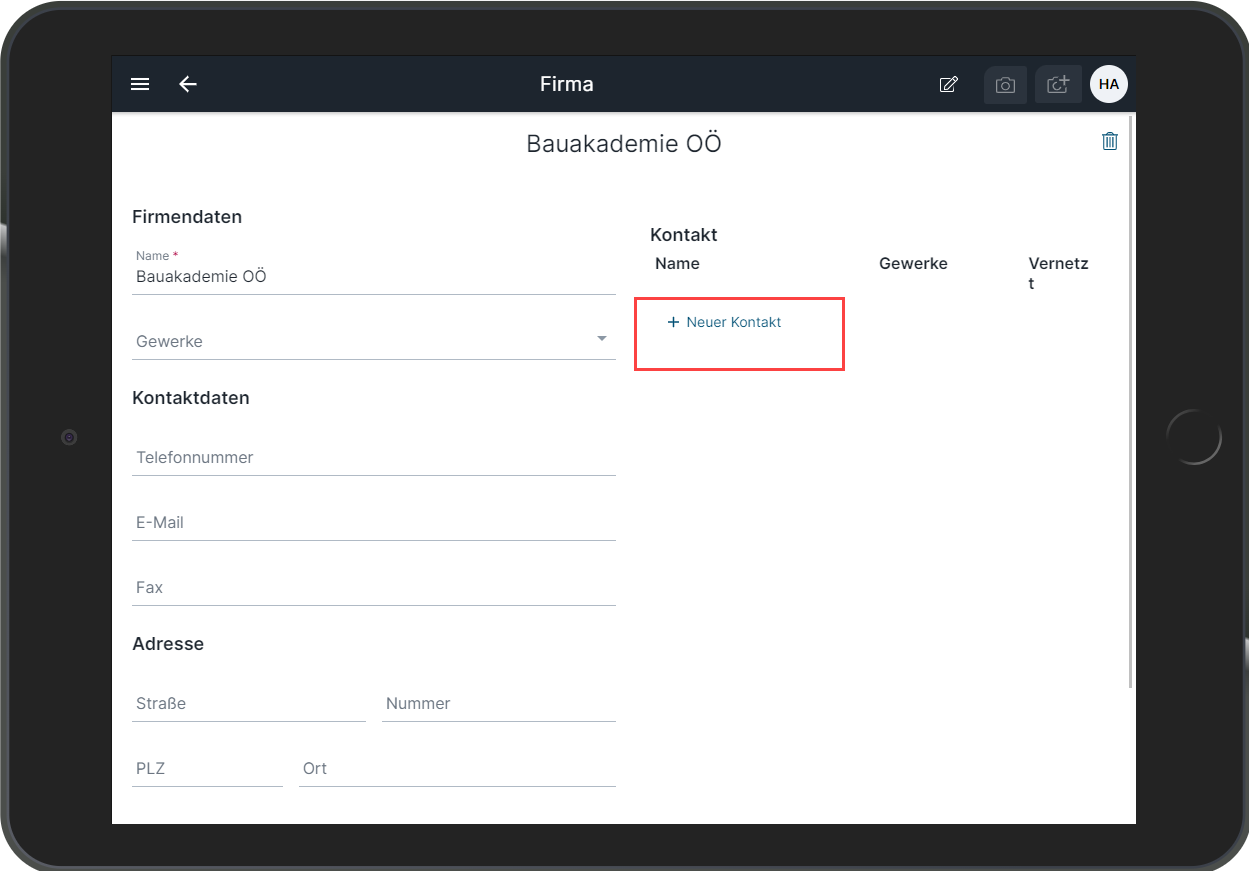Image resolution: width=1249 pixels, height=871 pixels.
Task: Go back with the arrow icon
Action: 188,84
